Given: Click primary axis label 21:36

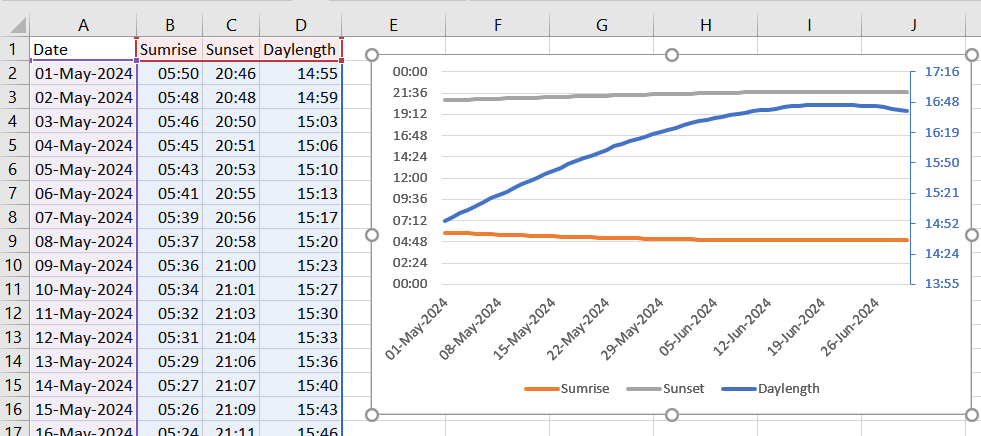Looking at the screenshot, I should (410, 93).
